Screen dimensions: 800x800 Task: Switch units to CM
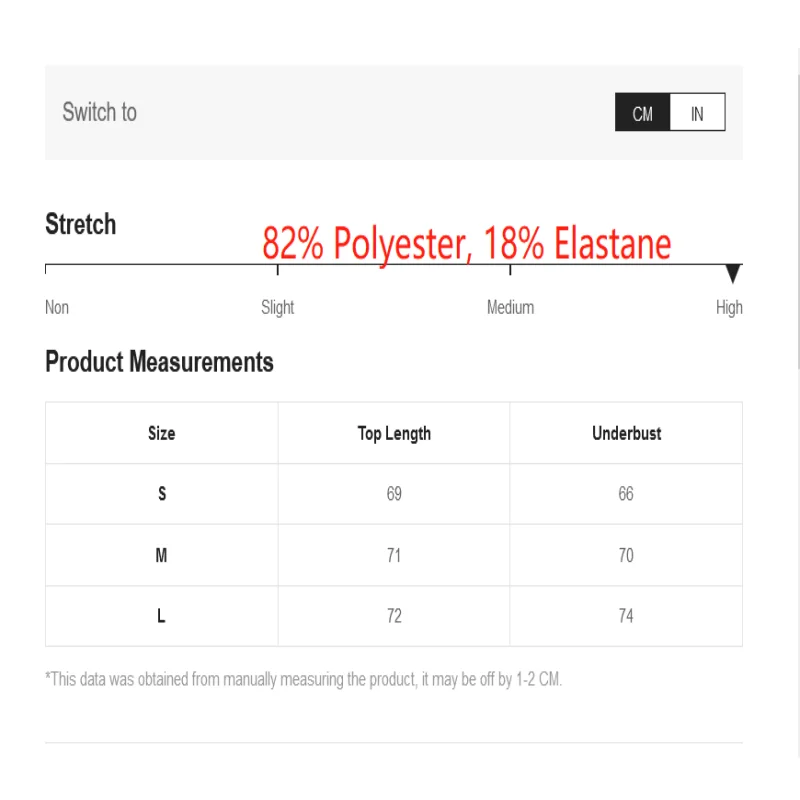(x=642, y=113)
